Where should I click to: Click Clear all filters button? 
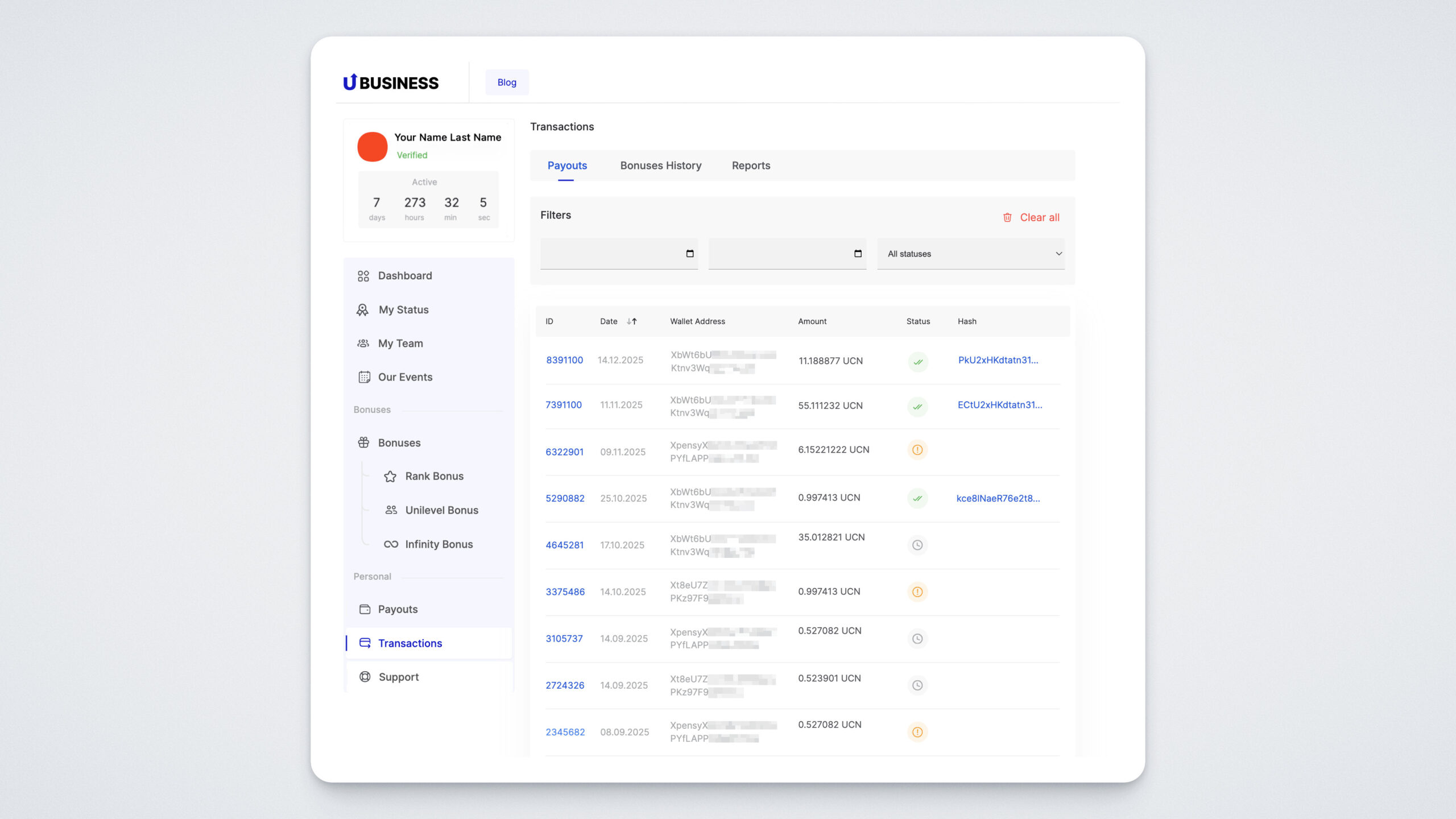tap(1031, 217)
